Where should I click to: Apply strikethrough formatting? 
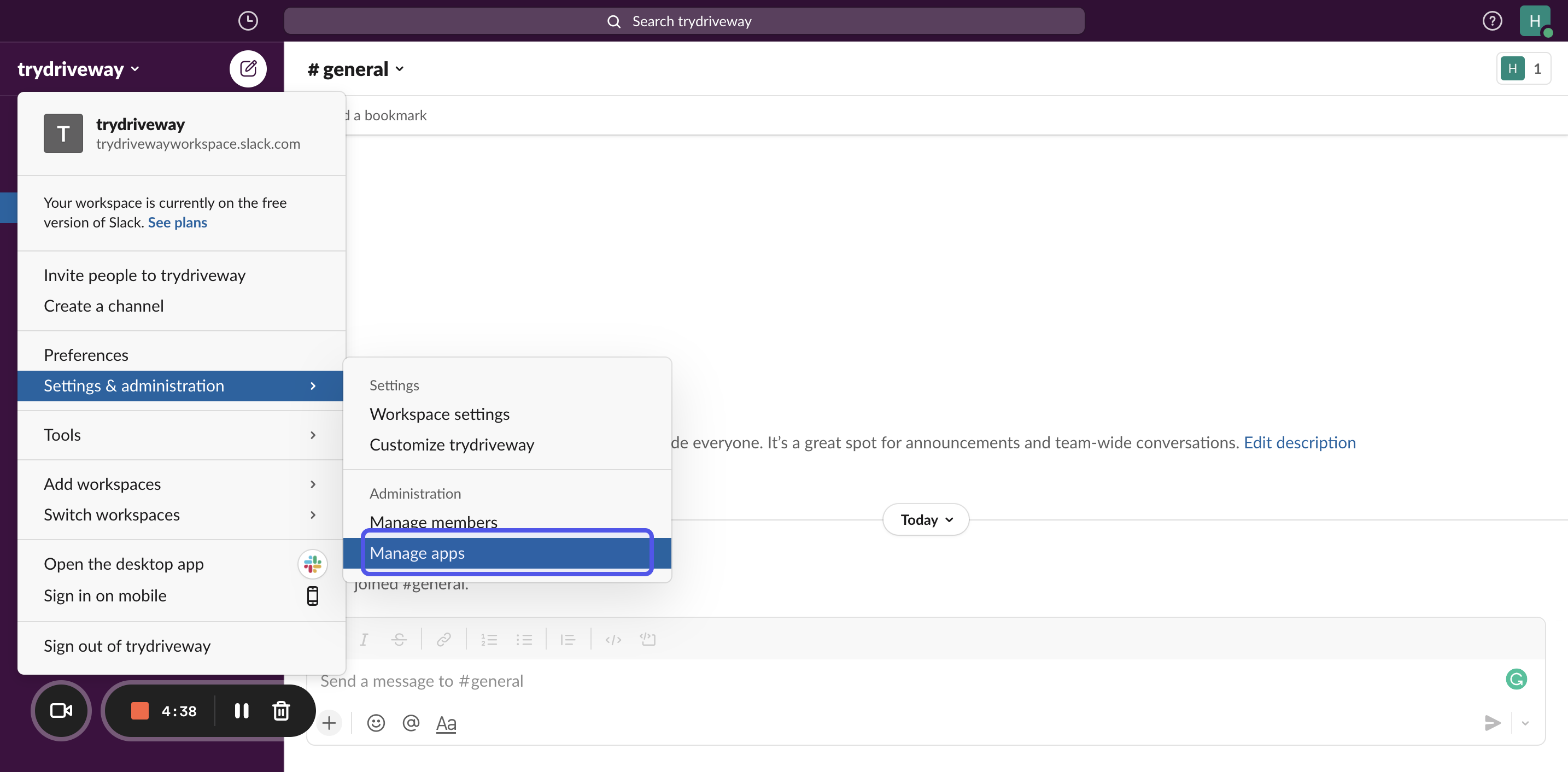399,639
